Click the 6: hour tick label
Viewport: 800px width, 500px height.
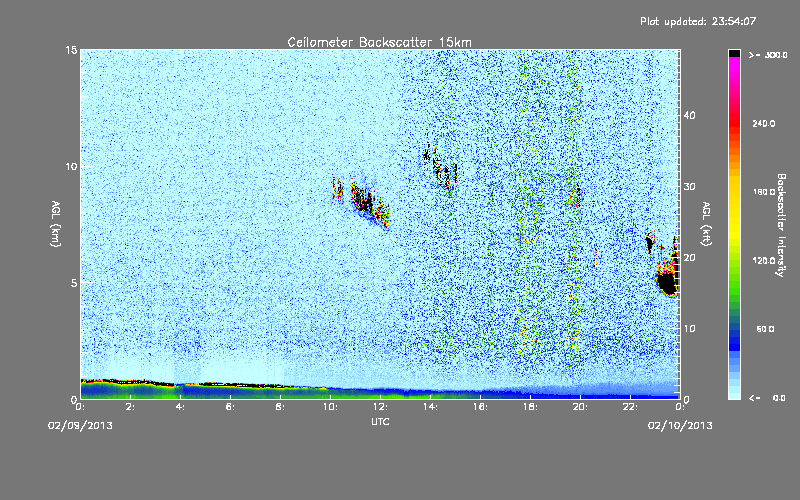(231, 407)
